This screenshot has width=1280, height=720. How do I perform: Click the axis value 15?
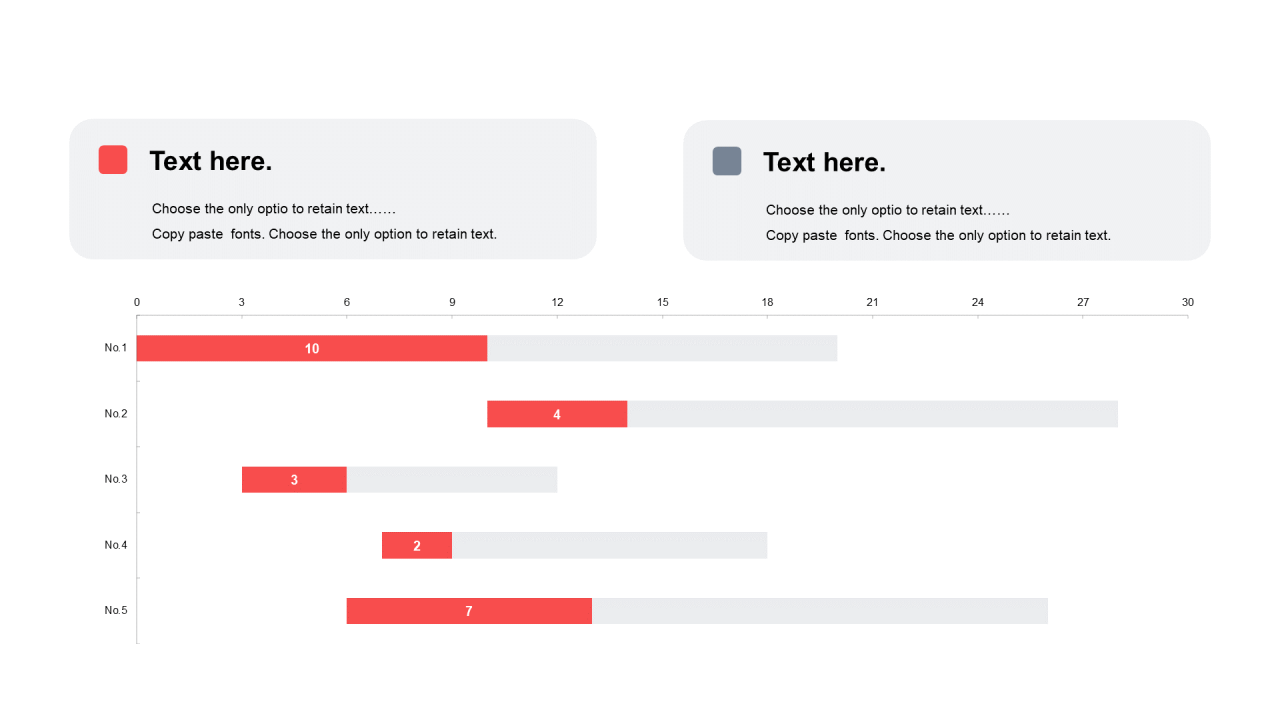662,302
